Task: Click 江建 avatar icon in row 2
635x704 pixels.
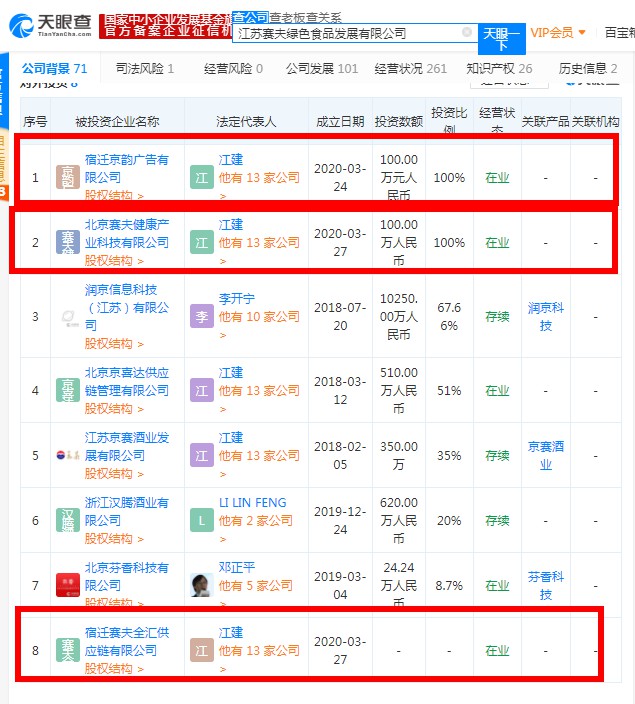Action: [x=202, y=242]
